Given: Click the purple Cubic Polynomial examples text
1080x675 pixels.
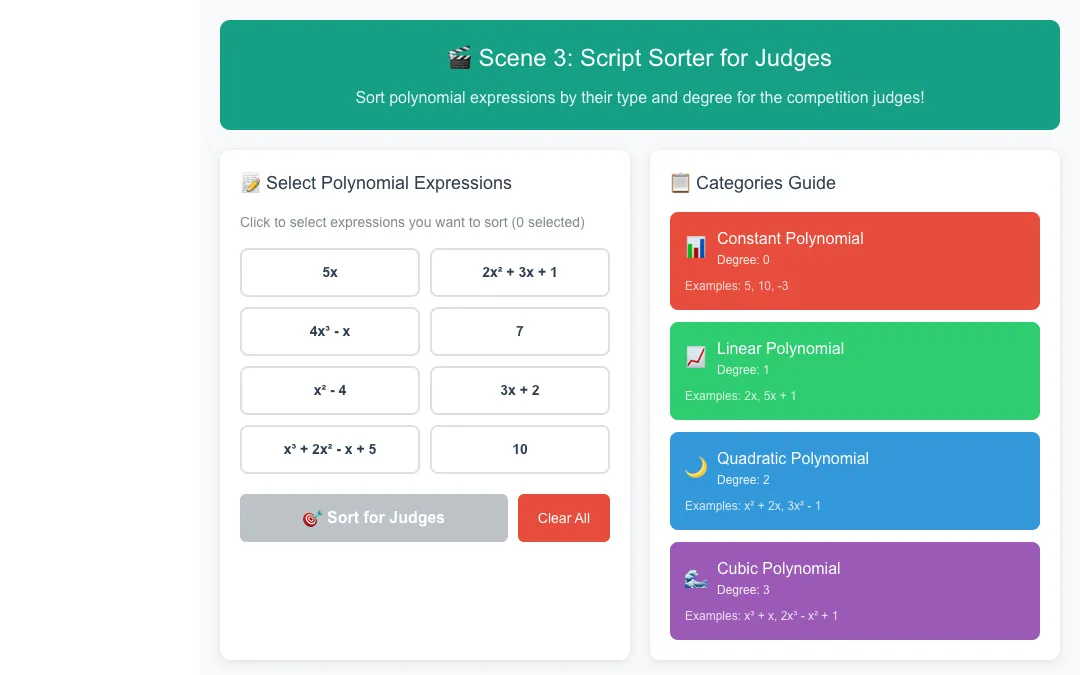Looking at the screenshot, I should click(x=761, y=616).
